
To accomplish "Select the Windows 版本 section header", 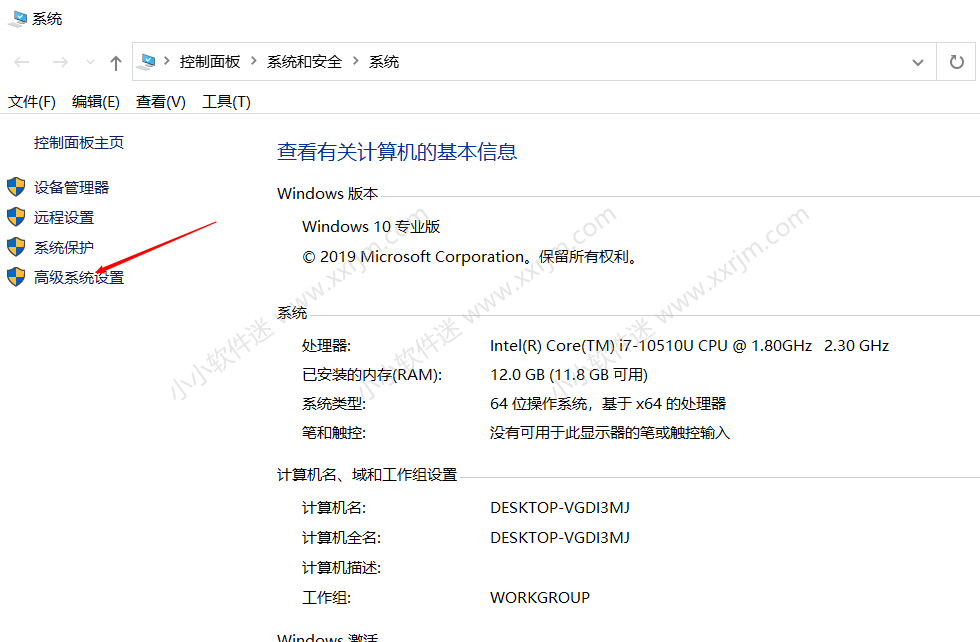I will (328, 194).
